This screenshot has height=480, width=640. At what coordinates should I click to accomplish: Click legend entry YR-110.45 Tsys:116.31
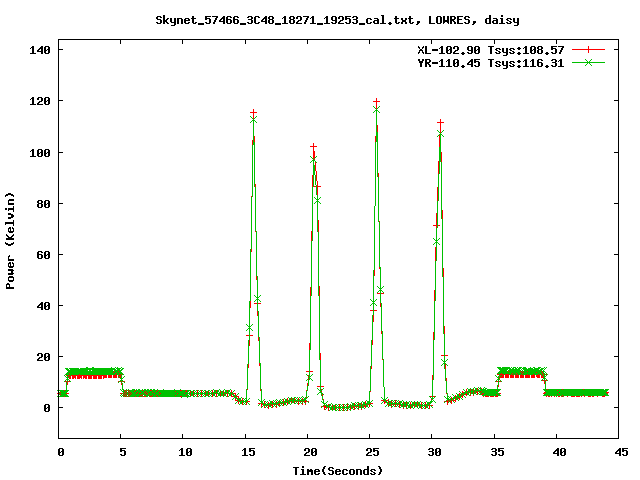(x=491, y=63)
